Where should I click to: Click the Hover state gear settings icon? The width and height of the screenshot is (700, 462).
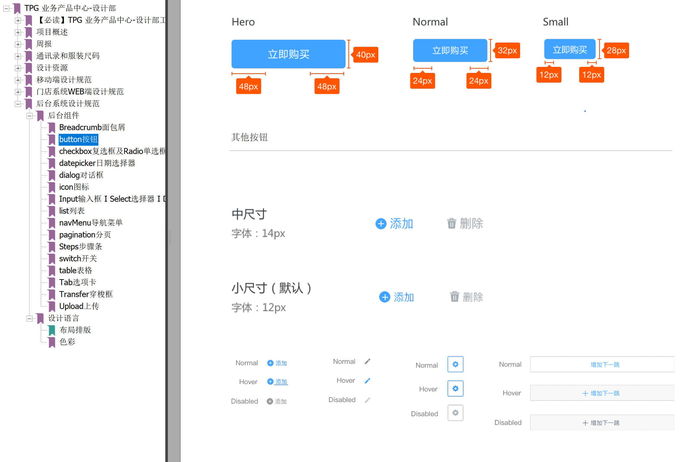pyautogui.click(x=455, y=388)
